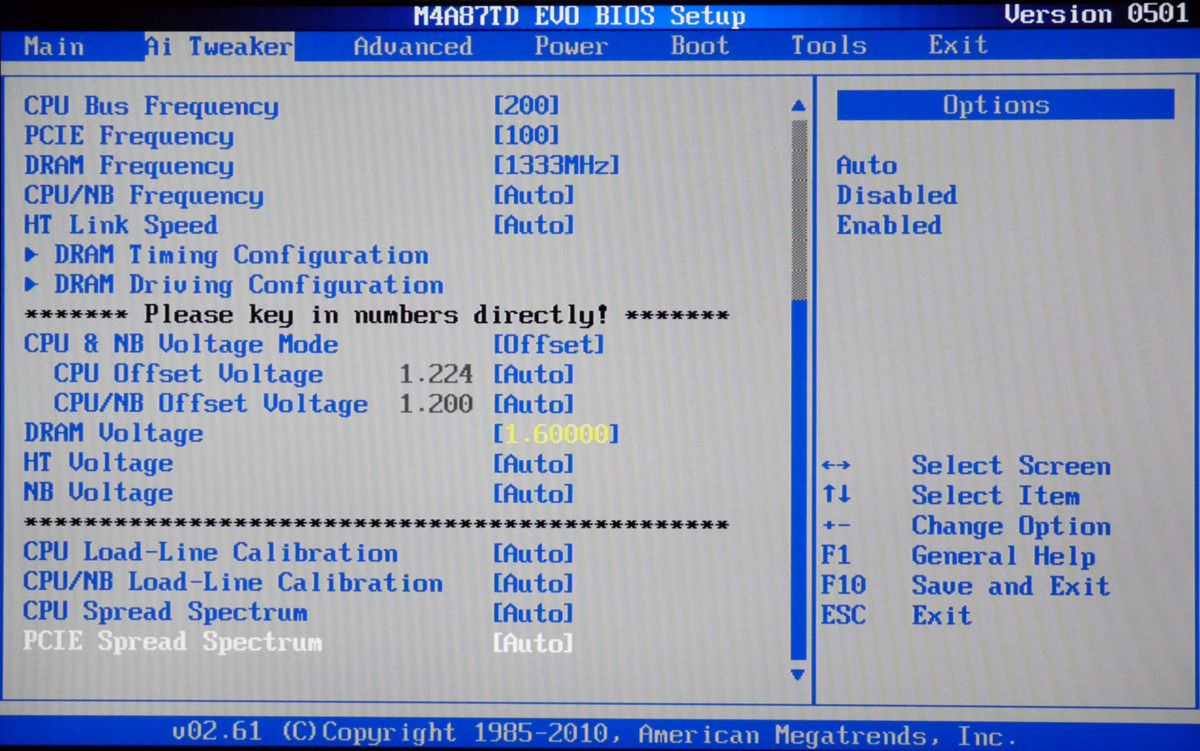Select the CPU Offset Voltage label
Viewport: 1200px width, 751px height.
(x=189, y=375)
